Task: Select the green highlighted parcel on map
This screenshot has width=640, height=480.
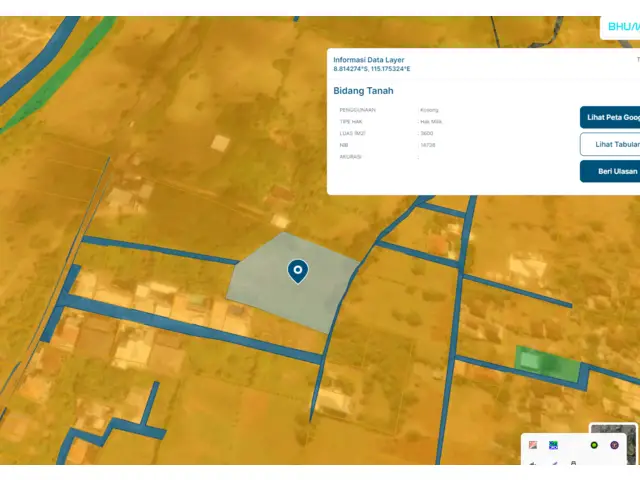Action: 545,363
